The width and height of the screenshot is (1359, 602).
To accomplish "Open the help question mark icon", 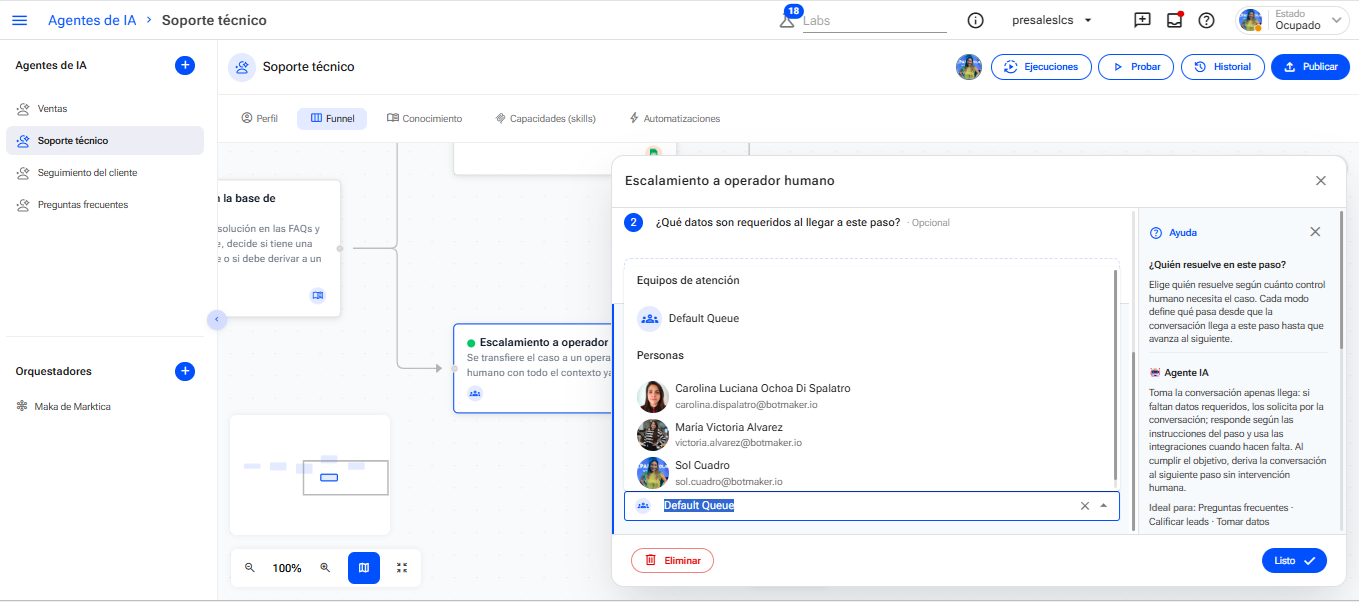I will (x=1206, y=20).
